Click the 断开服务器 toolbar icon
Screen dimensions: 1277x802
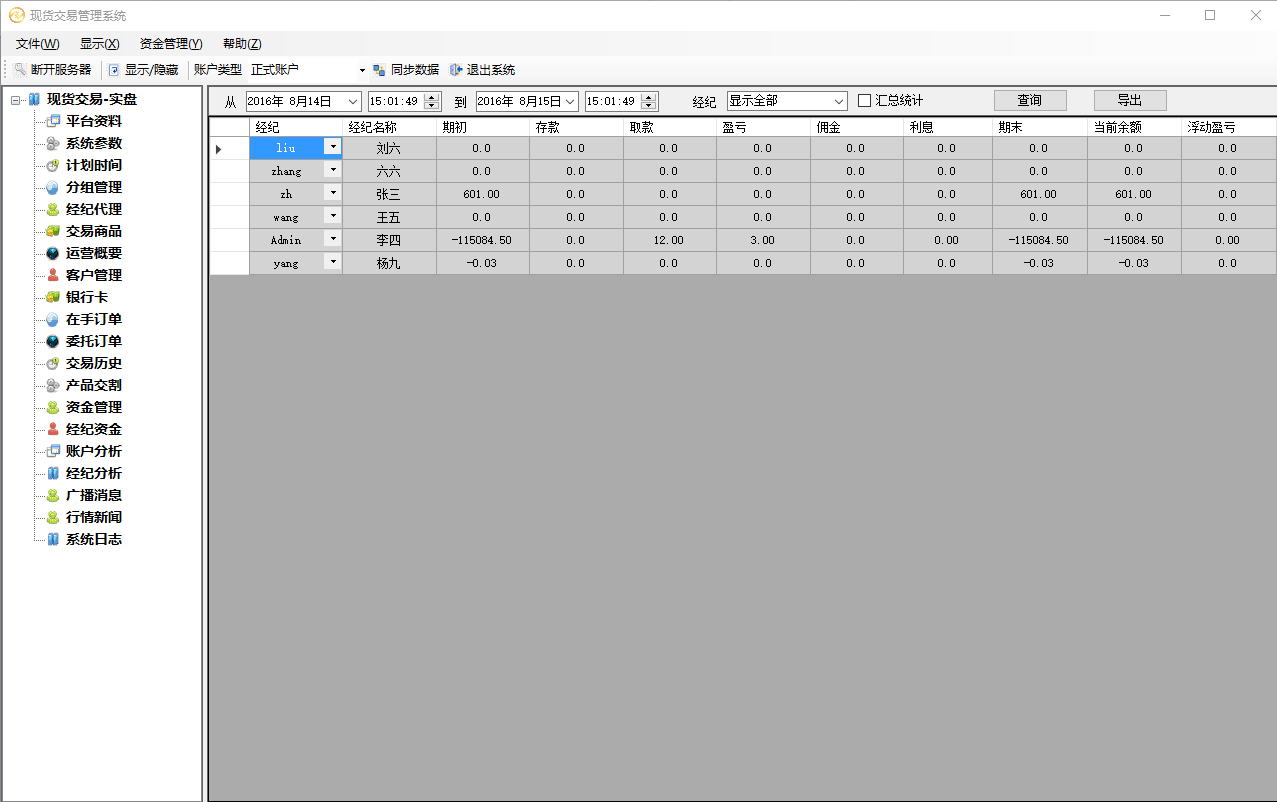coord(20,70)
